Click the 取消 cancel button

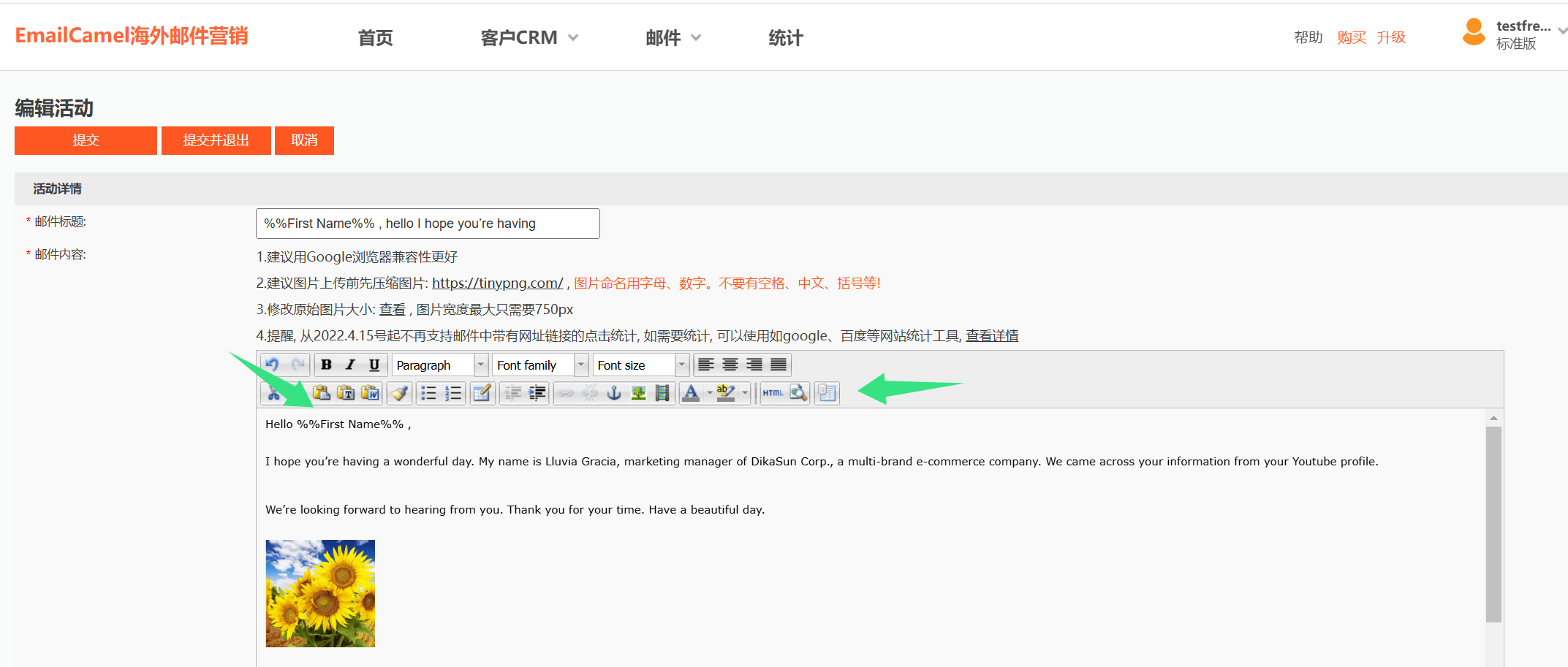tap(304, 140)
